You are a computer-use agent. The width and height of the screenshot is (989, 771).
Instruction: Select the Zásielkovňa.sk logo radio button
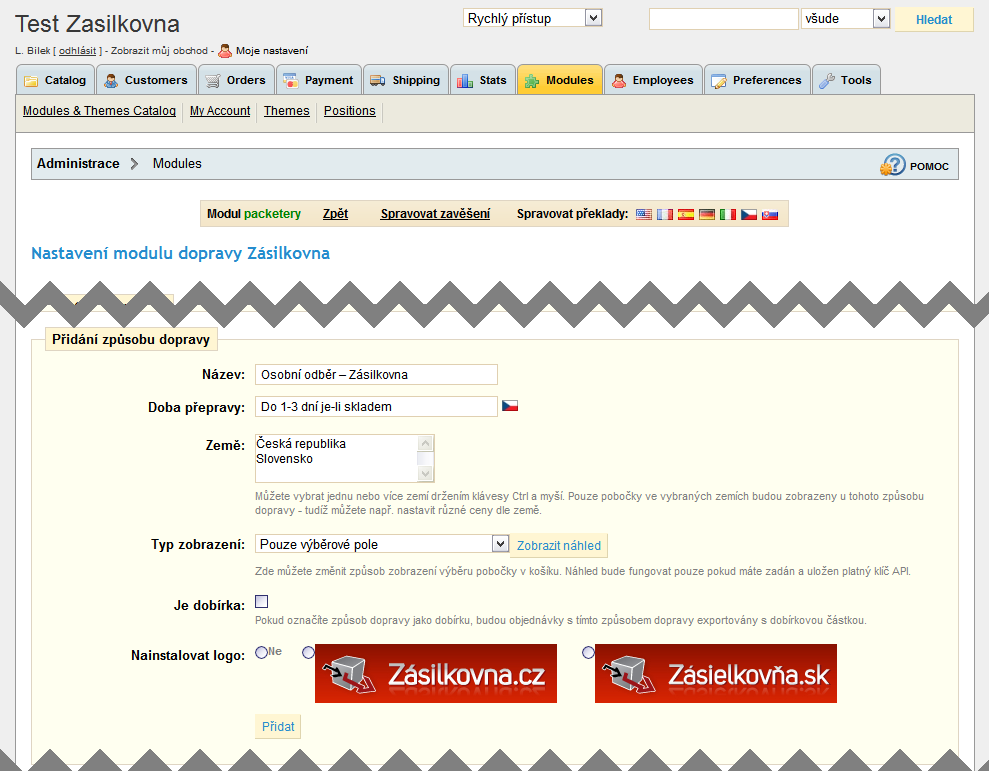tap(588, 652)
